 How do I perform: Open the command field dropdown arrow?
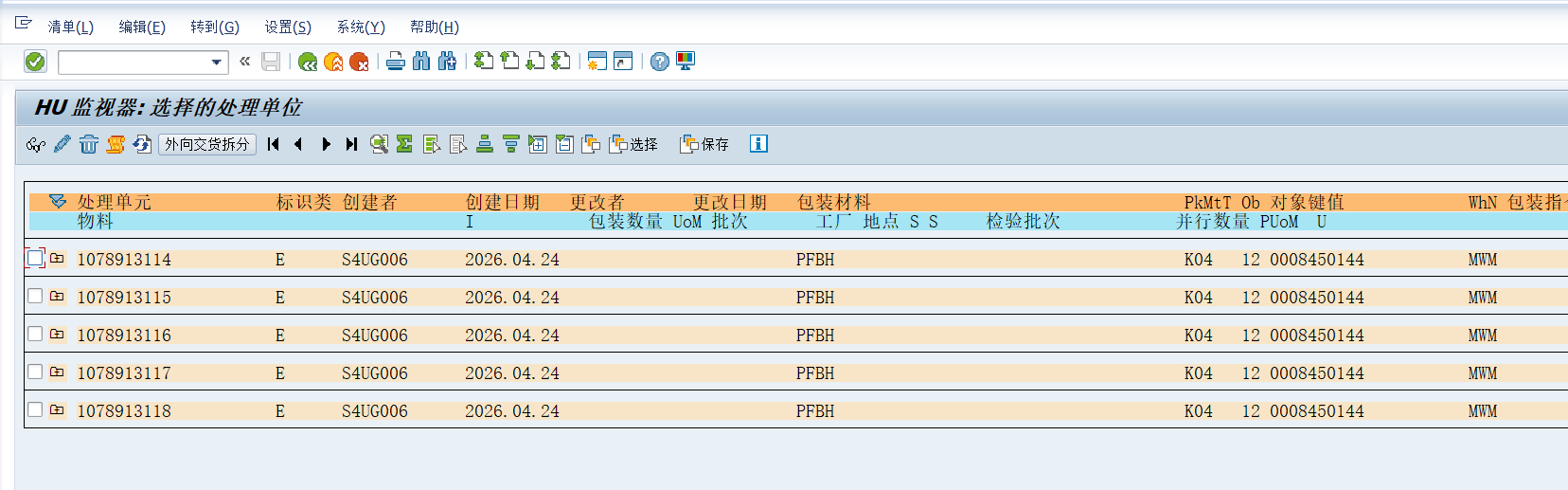point(217,63)
